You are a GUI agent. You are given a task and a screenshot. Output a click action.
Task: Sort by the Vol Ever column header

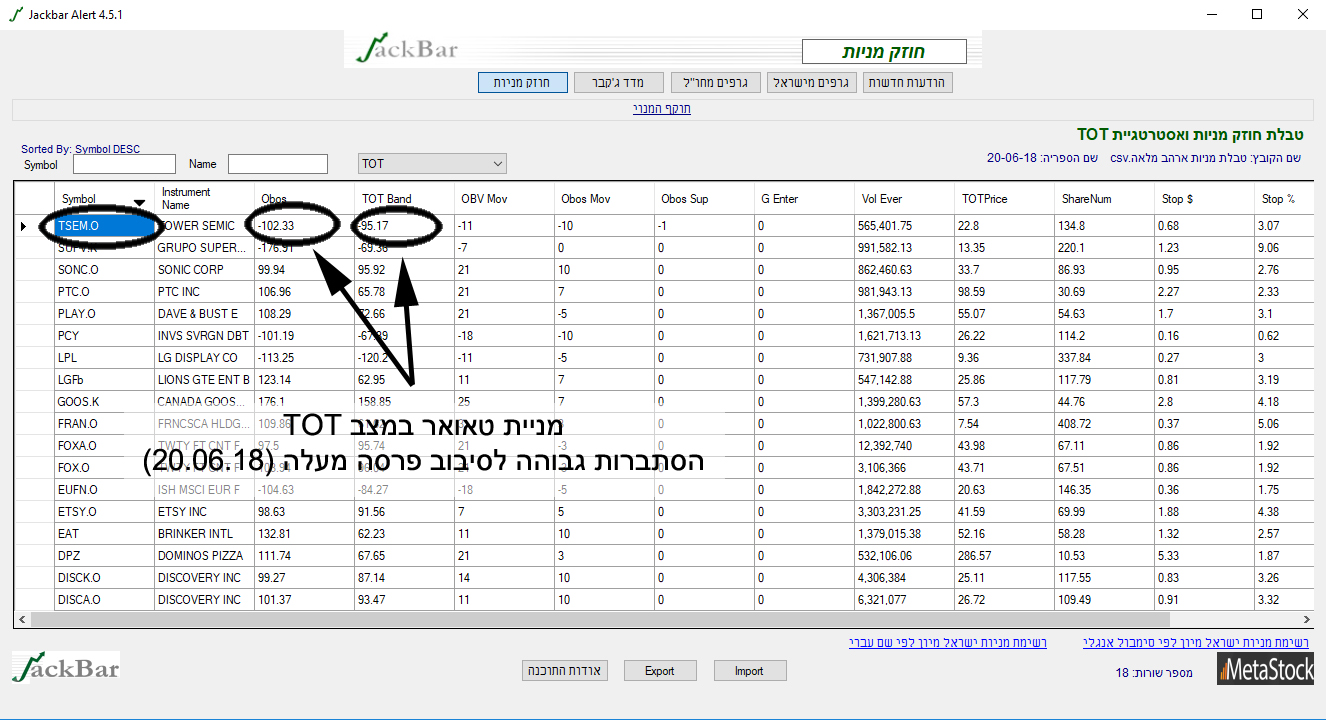tap(904, 198)
